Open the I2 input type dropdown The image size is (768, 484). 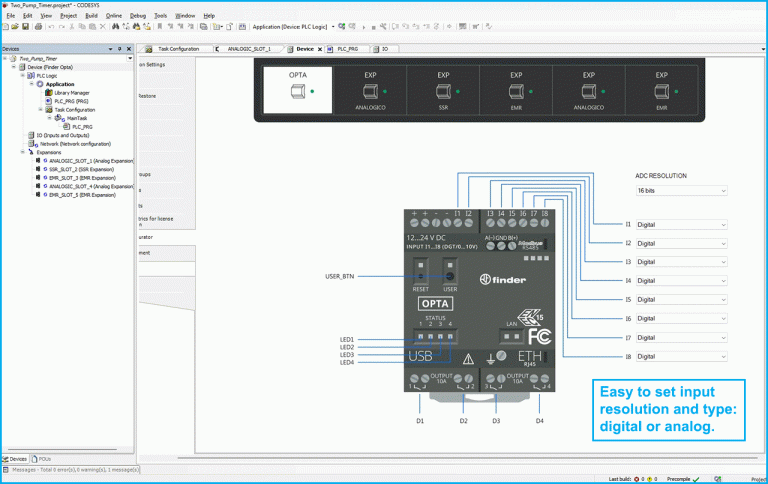681,243
